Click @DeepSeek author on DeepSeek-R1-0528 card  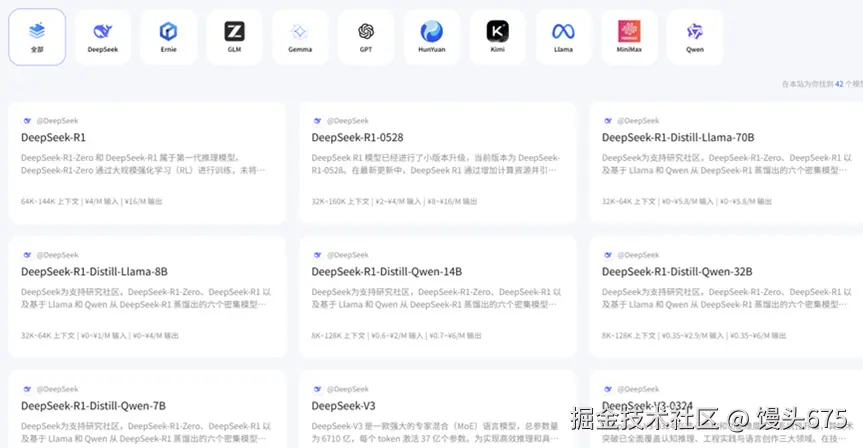pyautogui.click(x=347, y=121)
